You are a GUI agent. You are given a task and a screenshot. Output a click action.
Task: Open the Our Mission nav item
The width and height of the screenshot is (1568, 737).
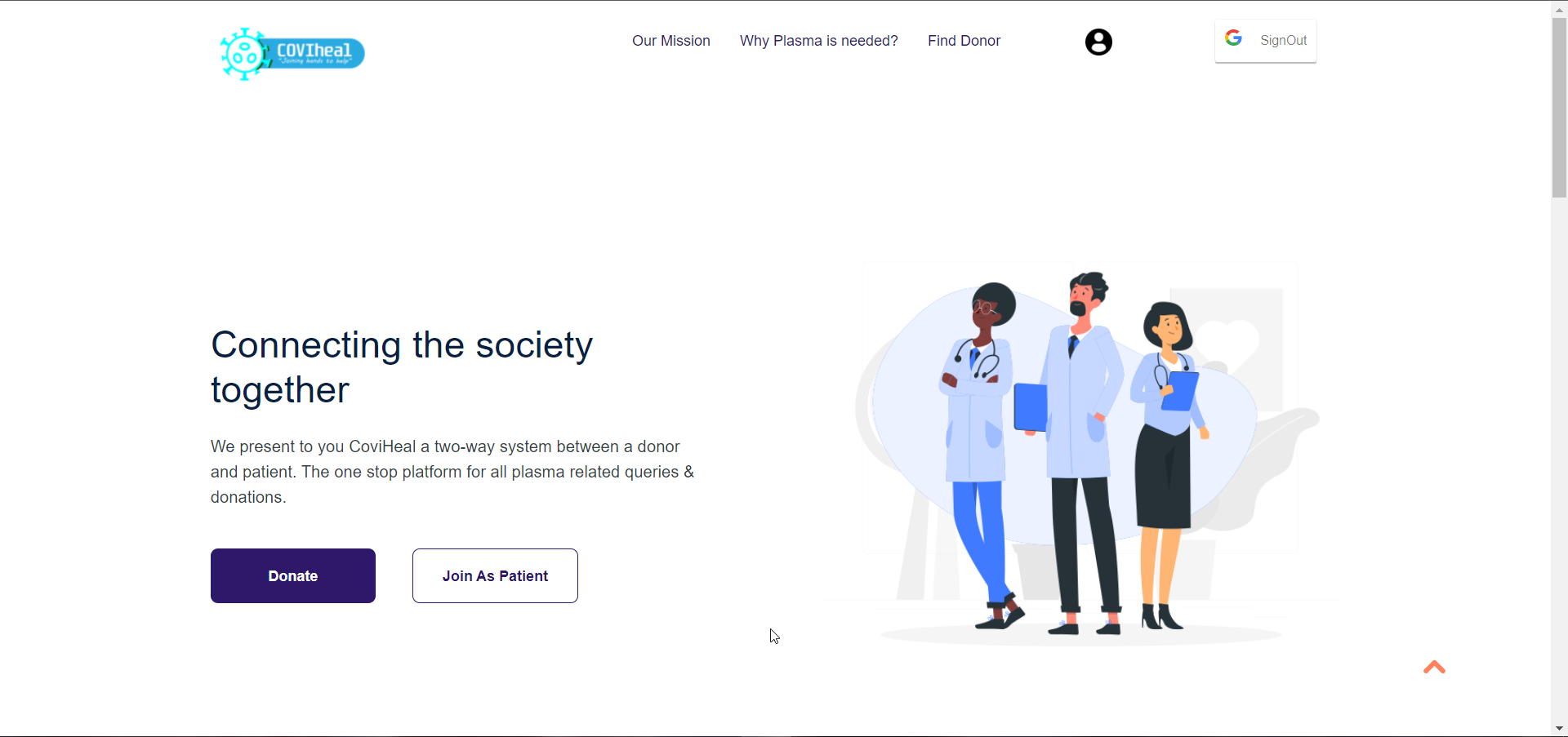(670, 41)
